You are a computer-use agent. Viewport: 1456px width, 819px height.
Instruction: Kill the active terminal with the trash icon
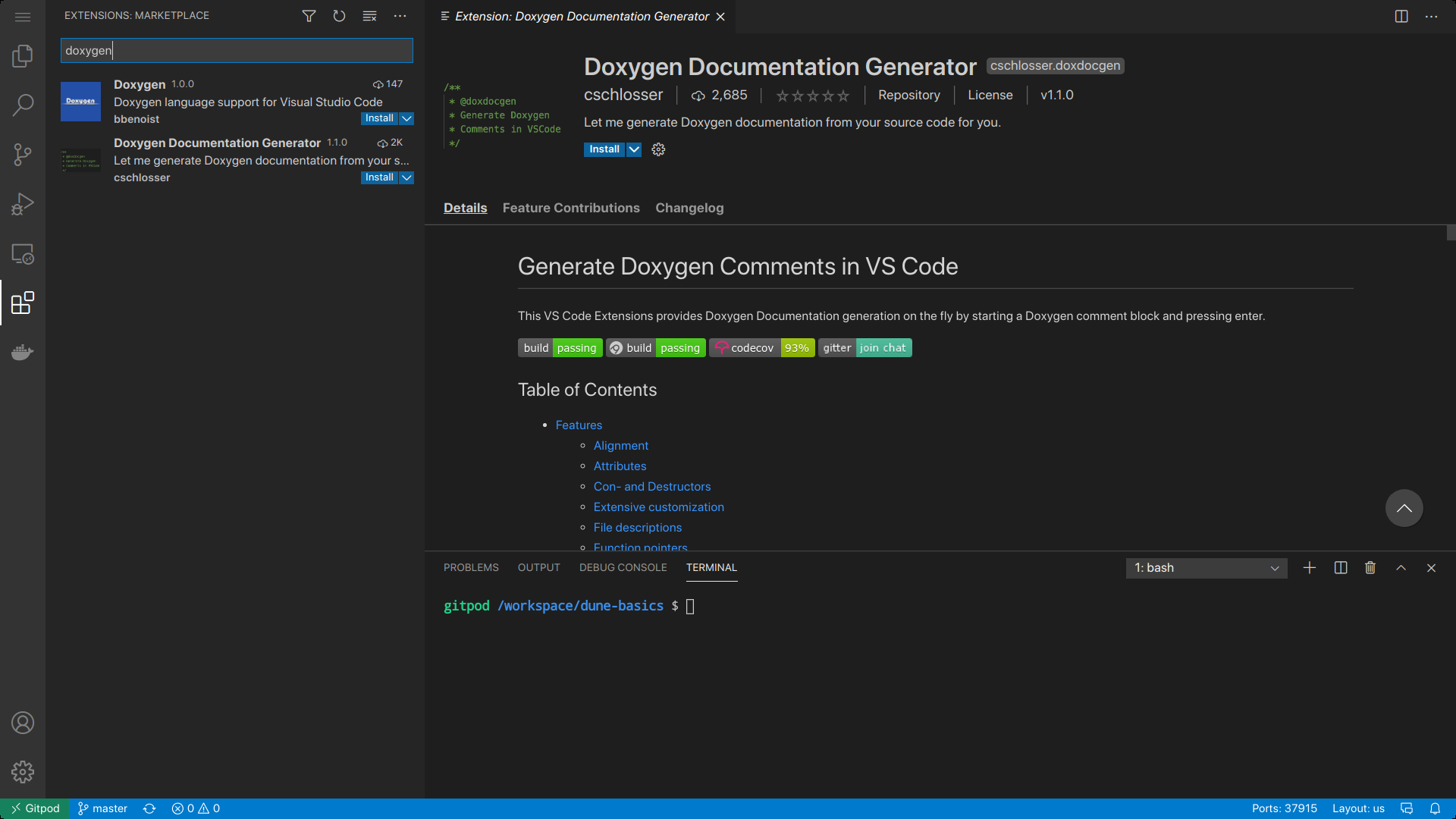[x=1370, y=567]
